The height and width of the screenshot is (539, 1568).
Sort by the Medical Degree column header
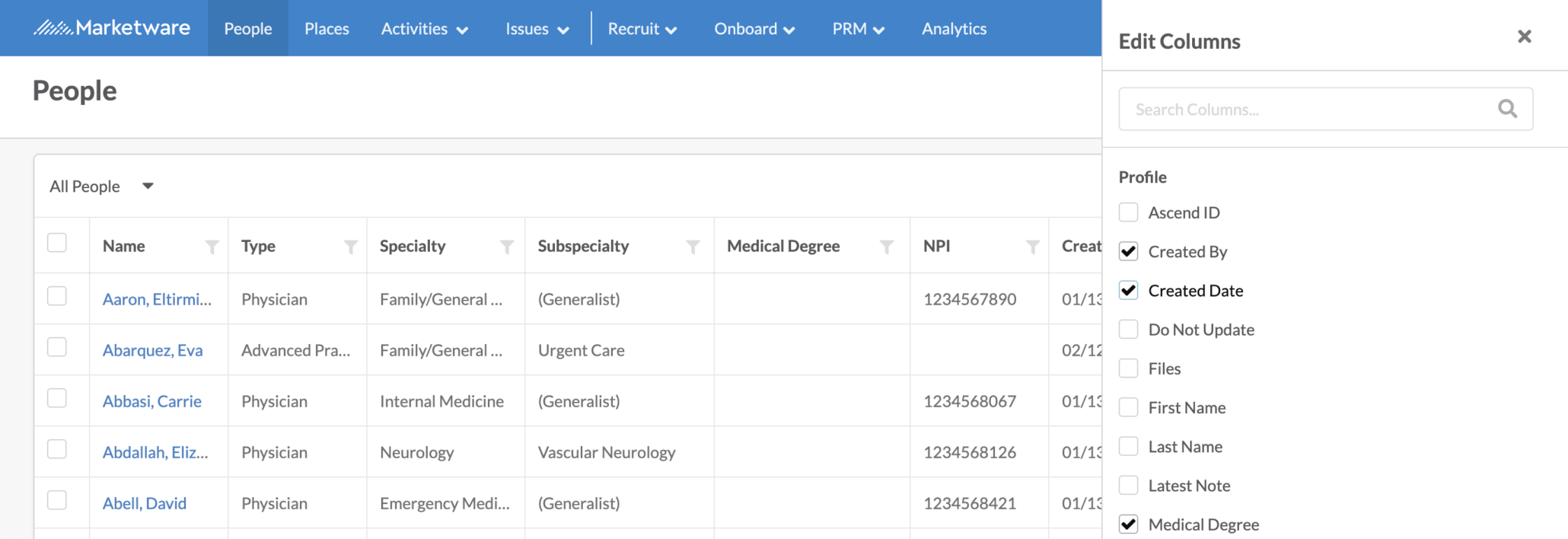point(783,246)
